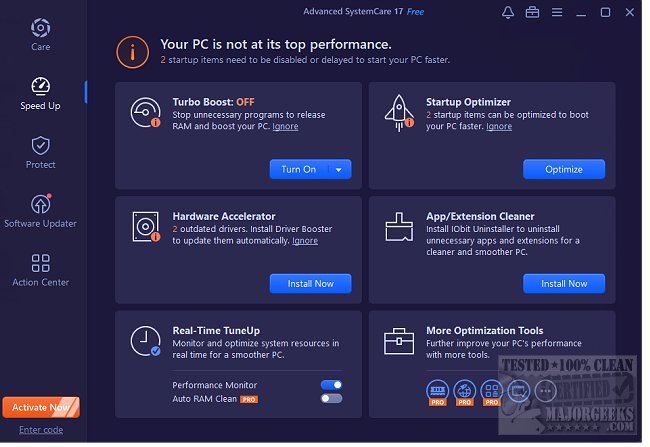Image resolution: width=650 pixels, height=447 pixels.
Task: Maximize the Advanced SystemCare window
Action: click(x=605, y=12)
